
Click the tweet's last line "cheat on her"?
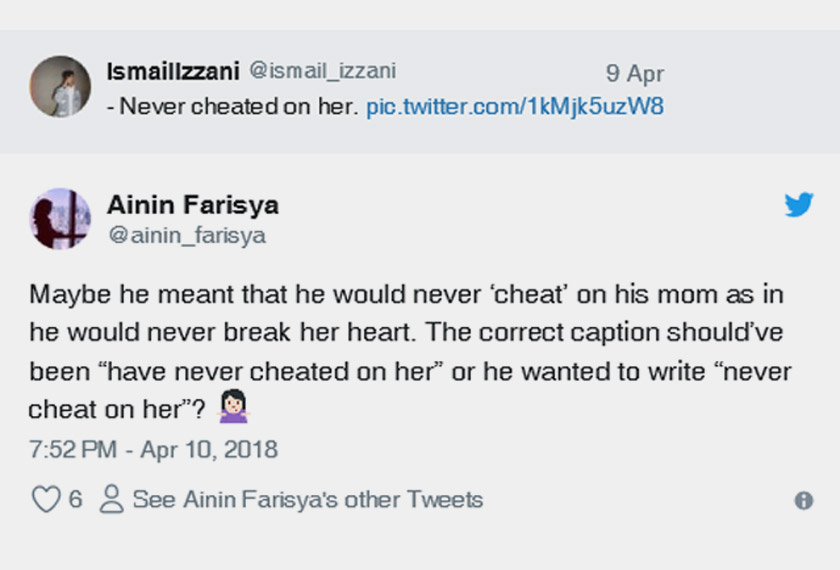pyautogui.click(x=115, y=409)
